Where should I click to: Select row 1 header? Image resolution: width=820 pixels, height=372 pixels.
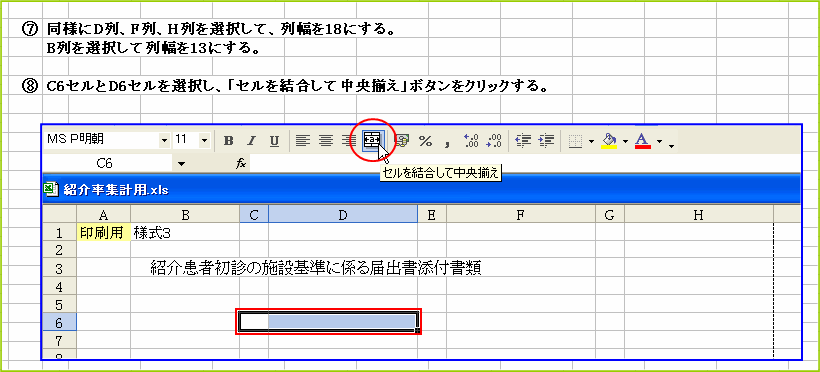(59, 233)
